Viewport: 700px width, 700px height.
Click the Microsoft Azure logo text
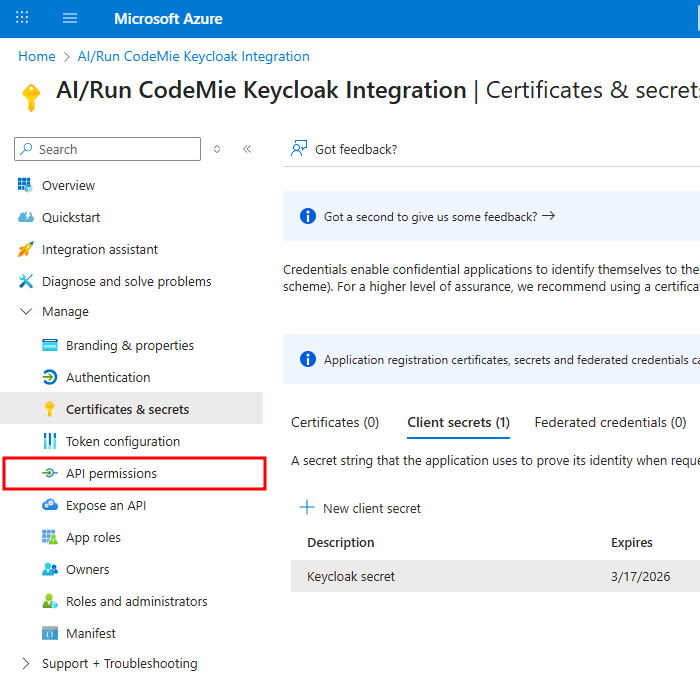(x=168, y=18)
